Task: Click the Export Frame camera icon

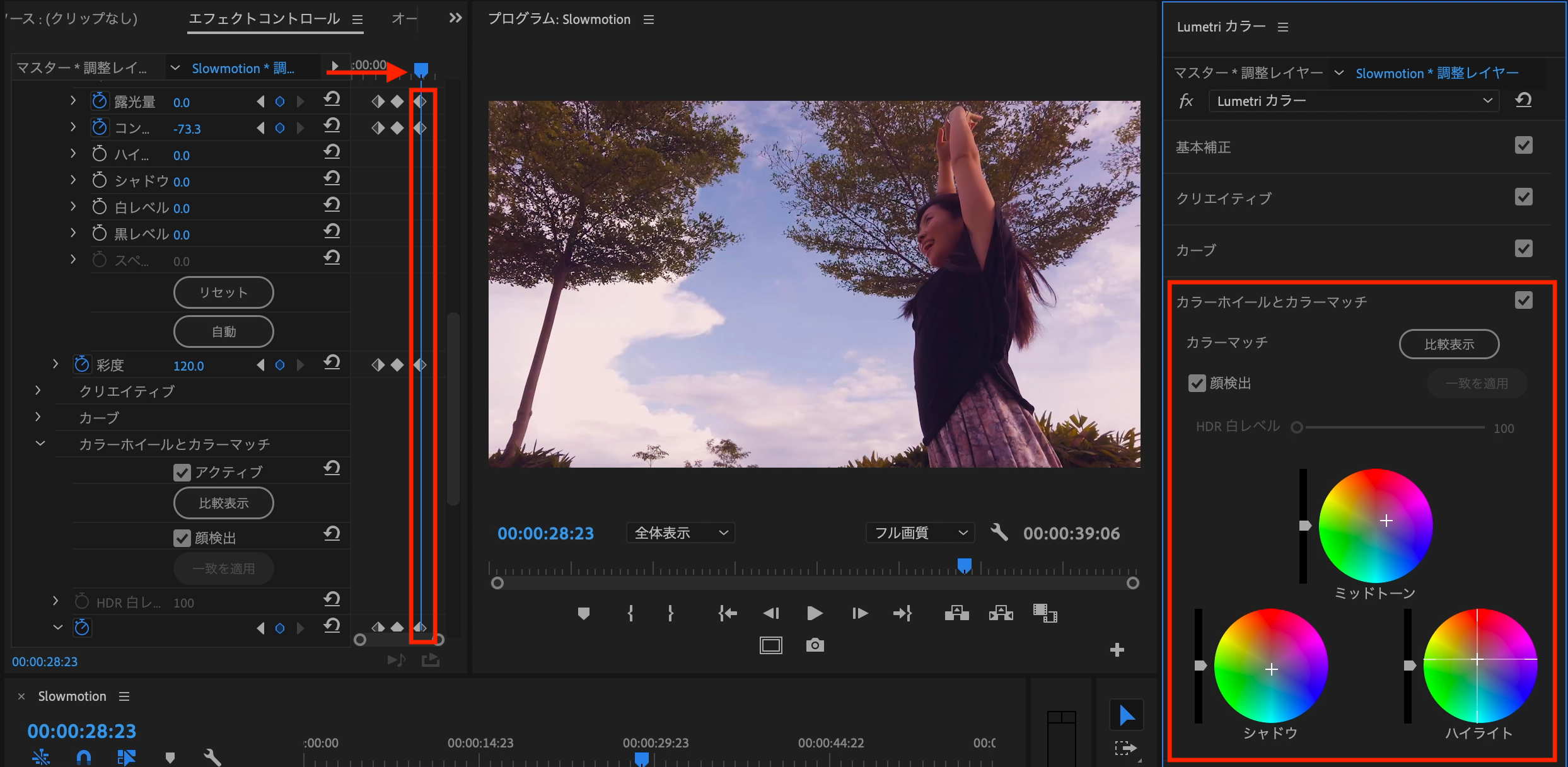Action: (x=815, y=645)
